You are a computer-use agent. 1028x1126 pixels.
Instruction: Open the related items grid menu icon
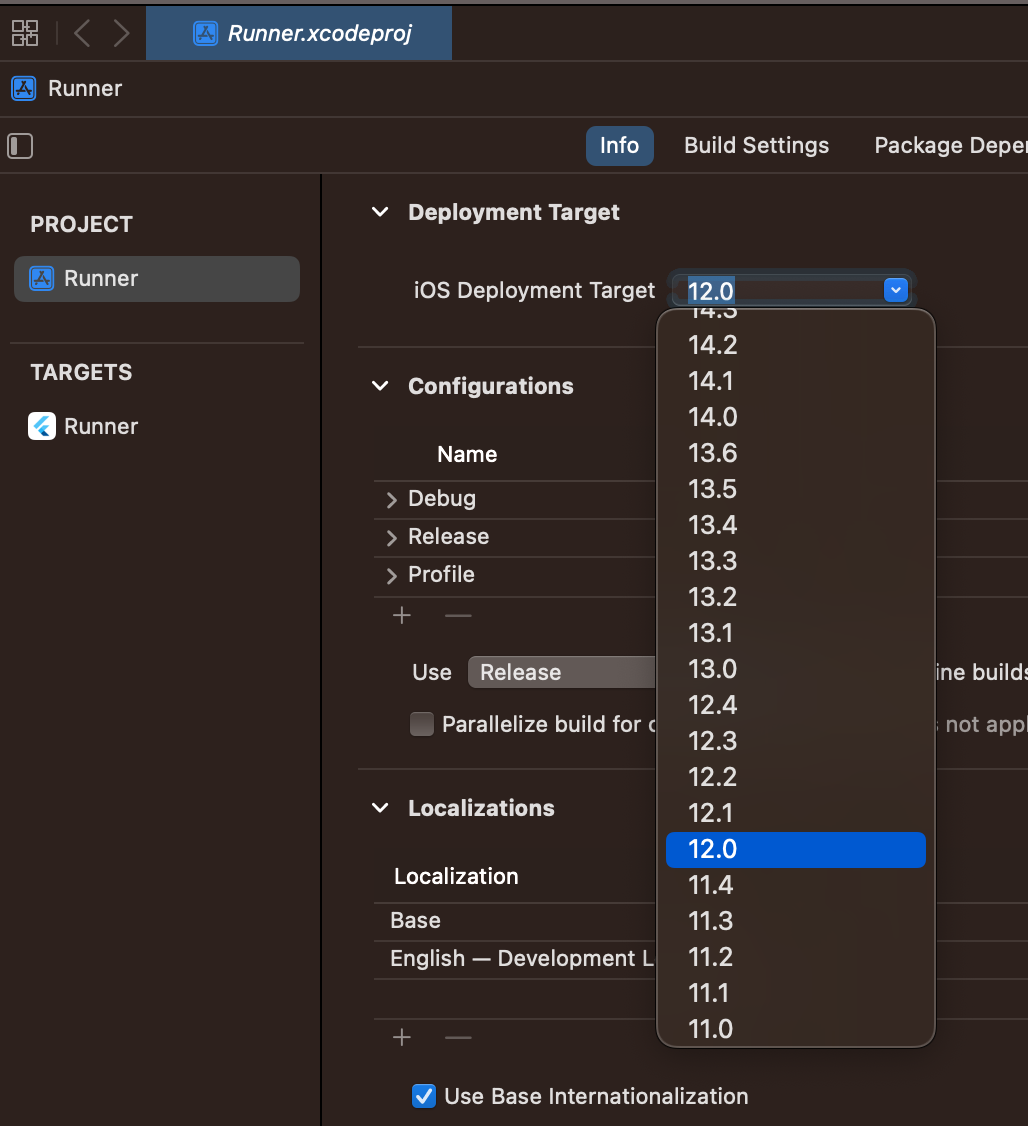[x=25, y=33]
